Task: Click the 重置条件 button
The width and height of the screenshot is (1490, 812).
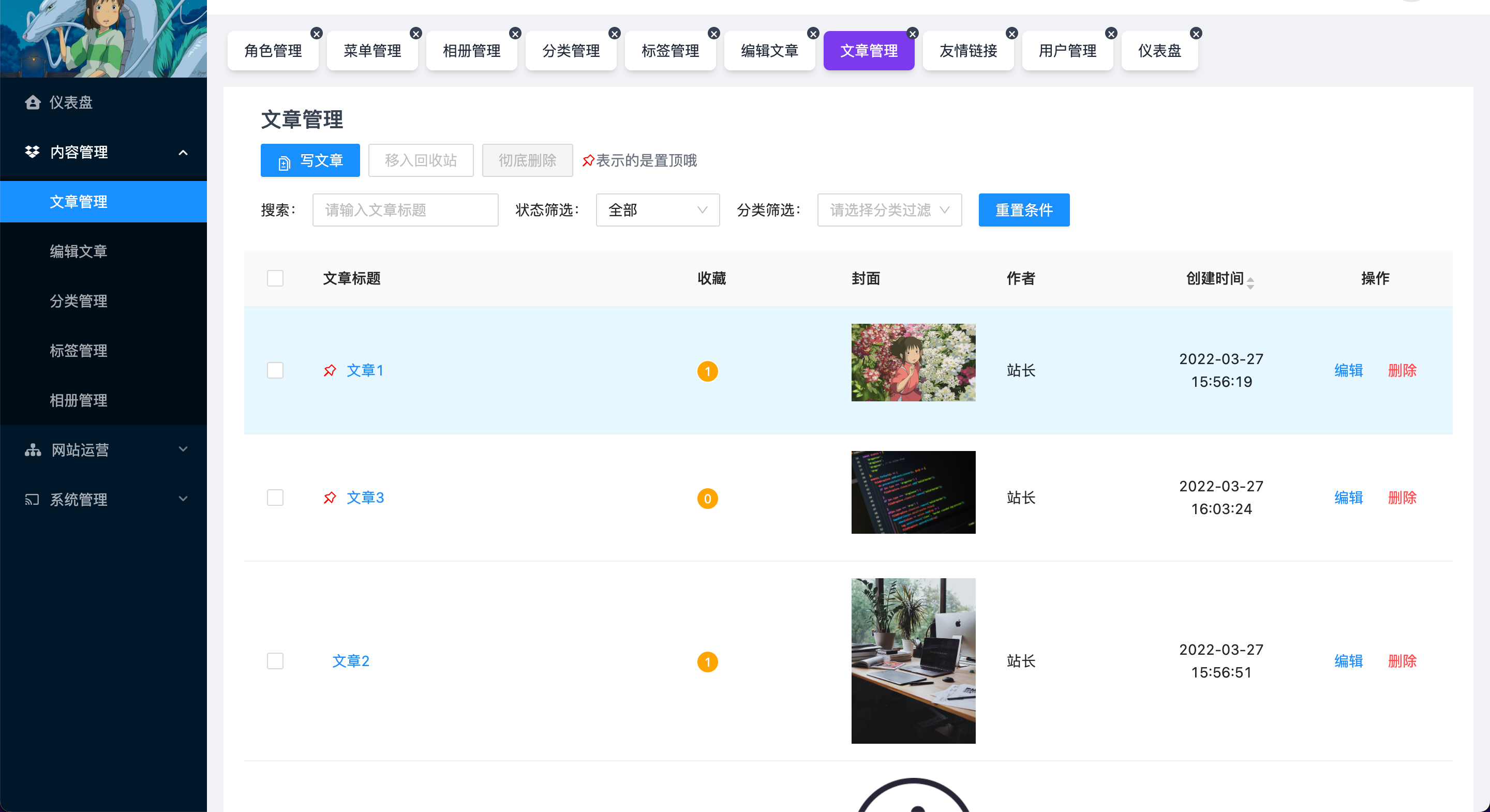Action: (x=1024, y=210)
